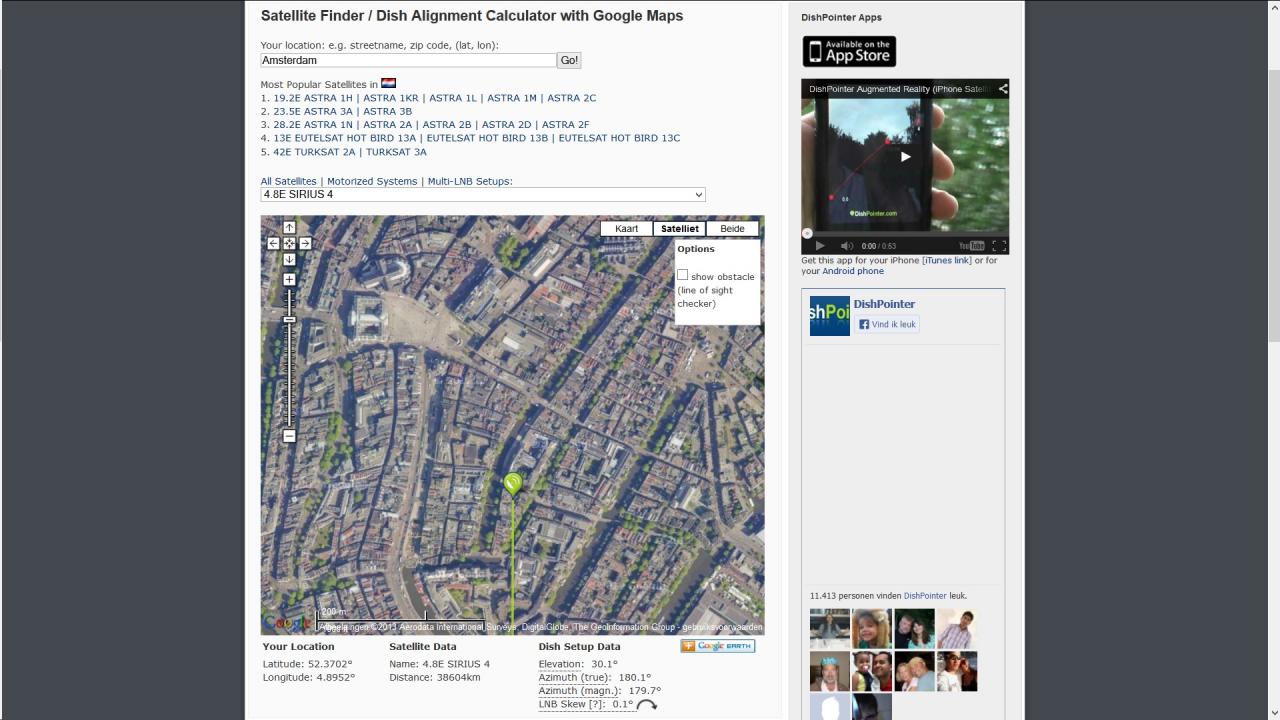
Task: Open the satellite selection dropdown
Action: coord(483,194)
